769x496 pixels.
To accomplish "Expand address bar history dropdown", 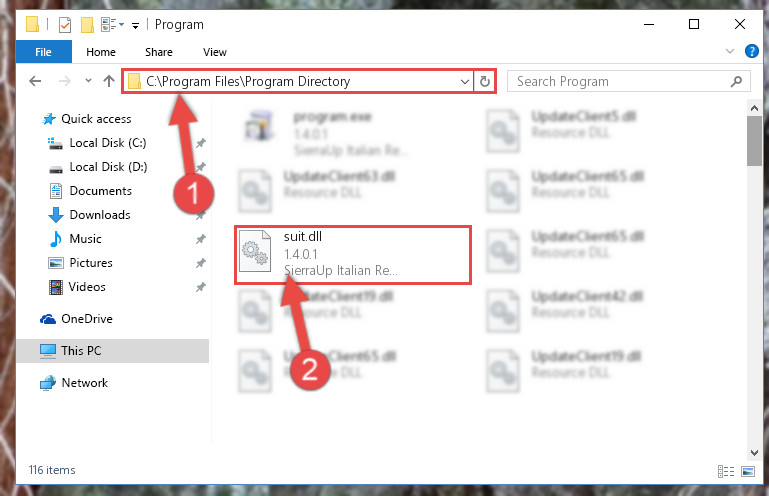I will pos(464,81).
